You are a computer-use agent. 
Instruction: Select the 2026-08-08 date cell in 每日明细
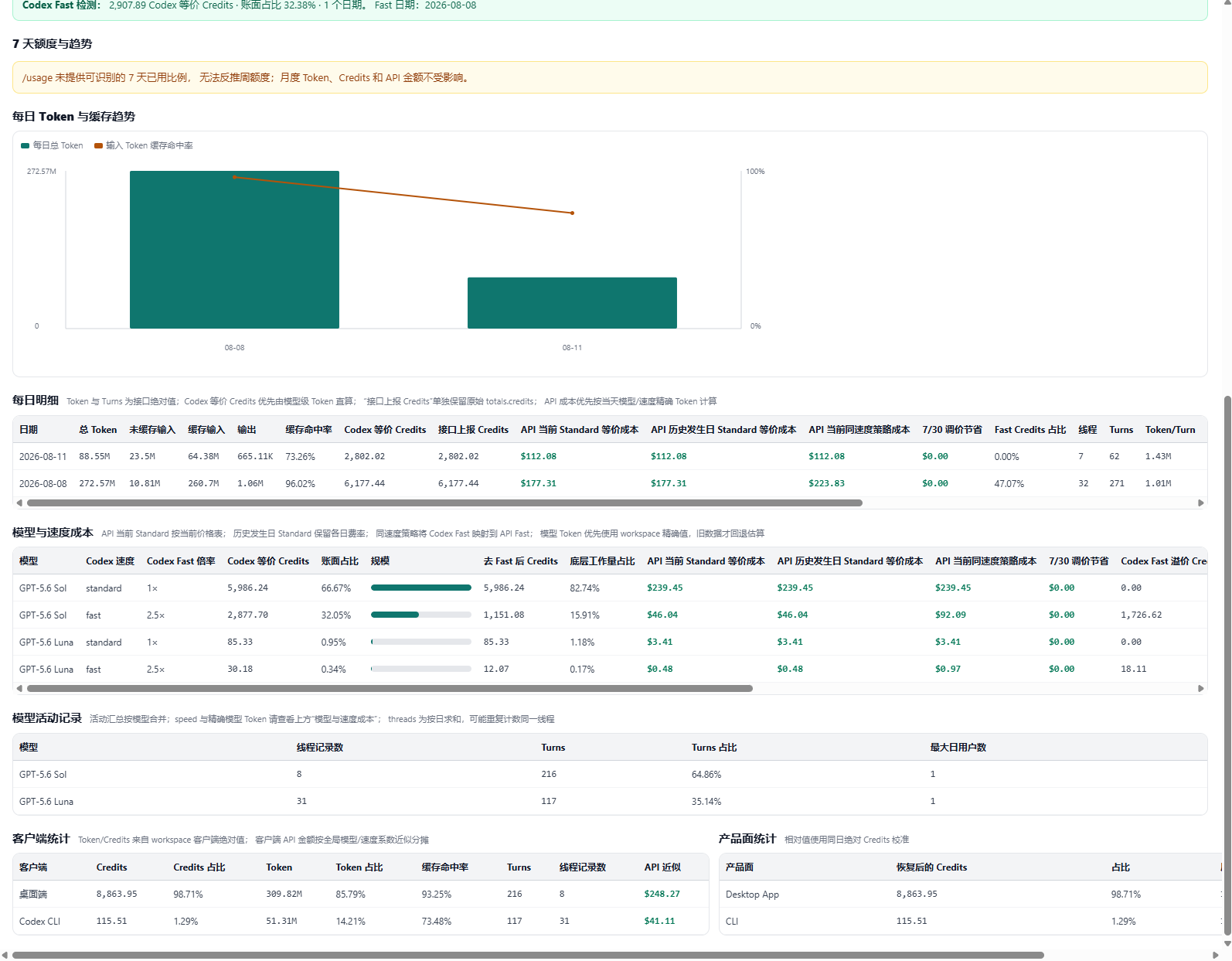coord(43,483)
